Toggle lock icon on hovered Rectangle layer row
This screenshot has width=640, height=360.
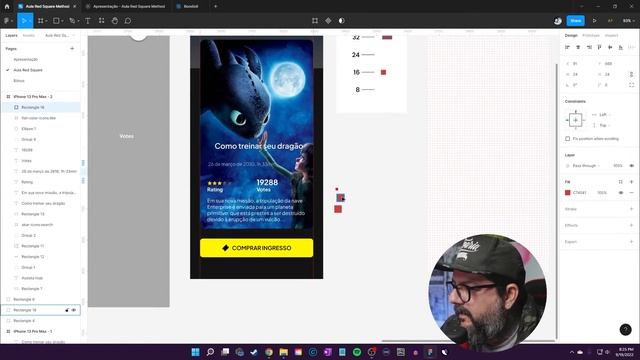(x=67, y=310)
